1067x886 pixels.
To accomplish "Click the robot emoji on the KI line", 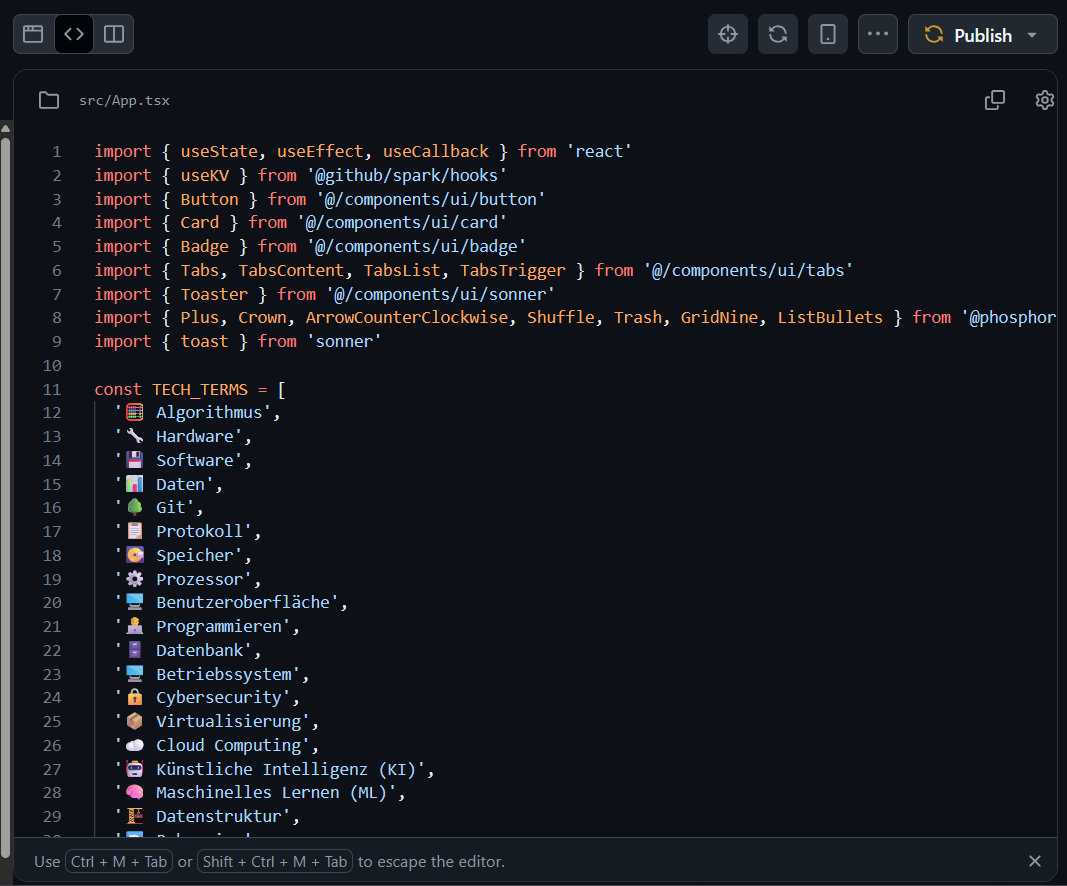I will [x=133, y=769].
